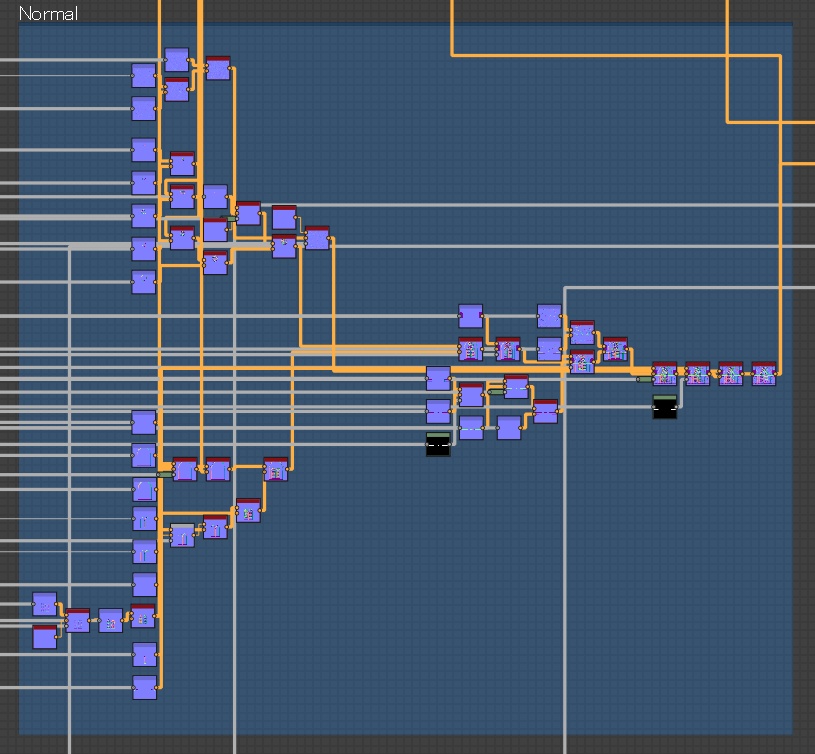Click the green connector beside the arch-curve red-header node
Viewport: 815px width, 754px height.
(x=165, y=474)
